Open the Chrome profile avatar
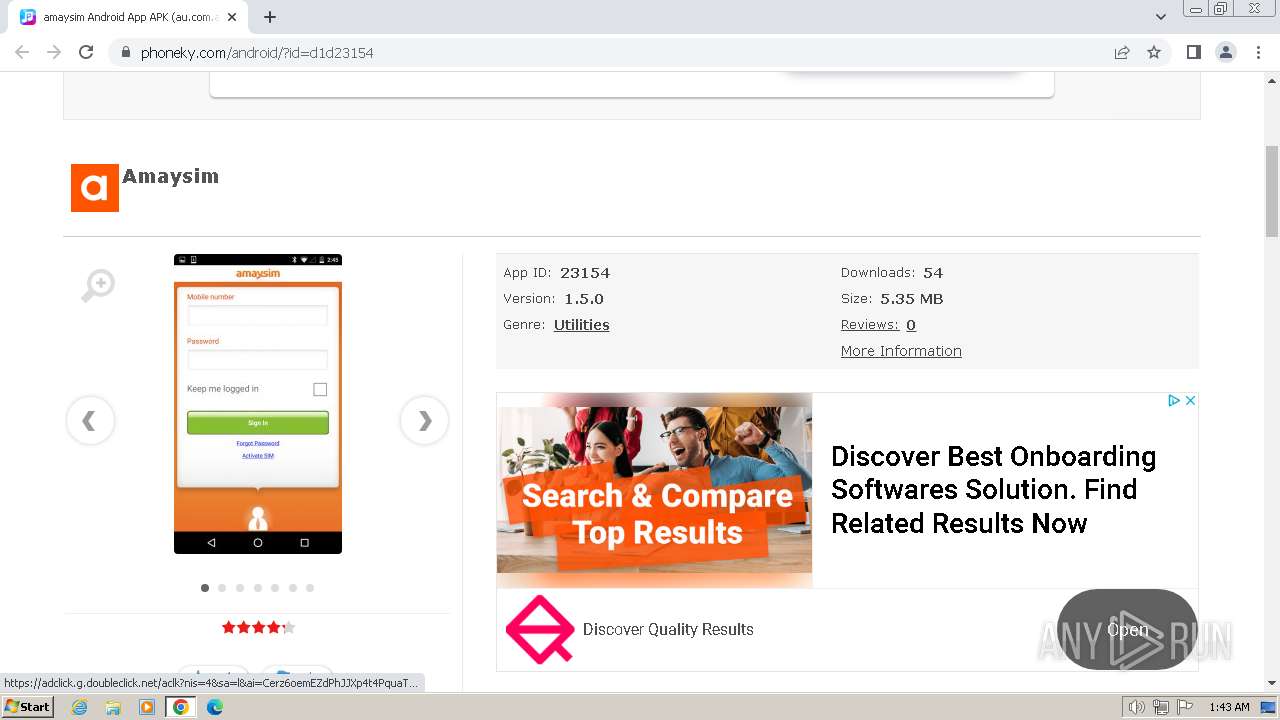 coord(1226,52)
